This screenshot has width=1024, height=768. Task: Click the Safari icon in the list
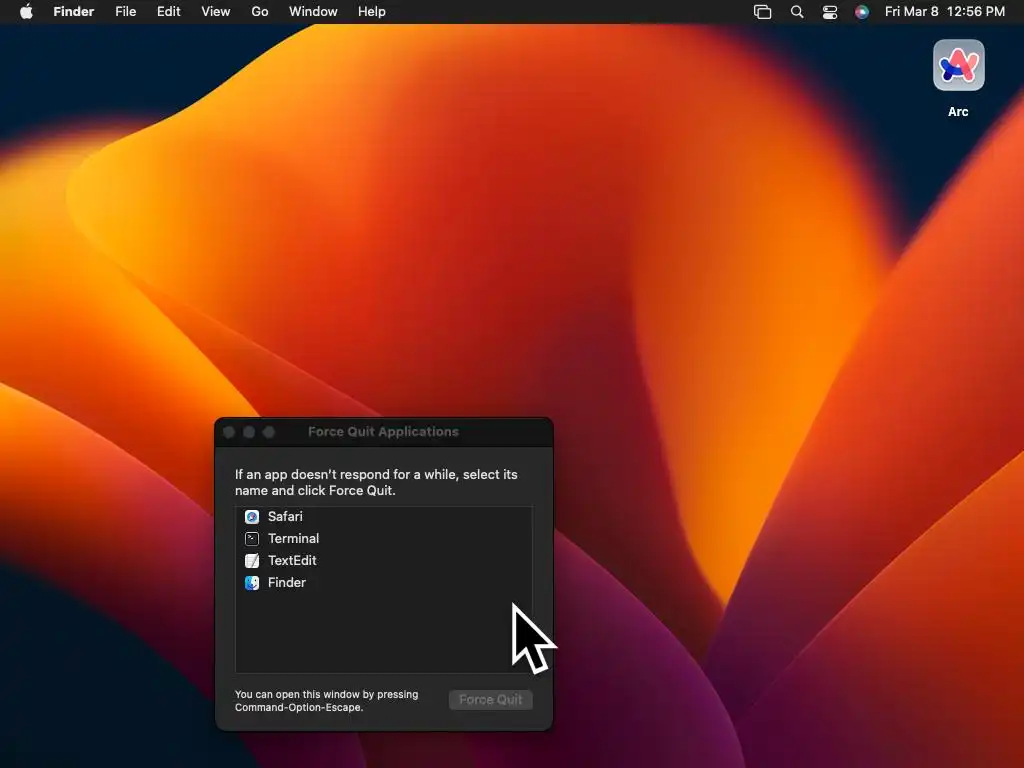pos(252,517)
